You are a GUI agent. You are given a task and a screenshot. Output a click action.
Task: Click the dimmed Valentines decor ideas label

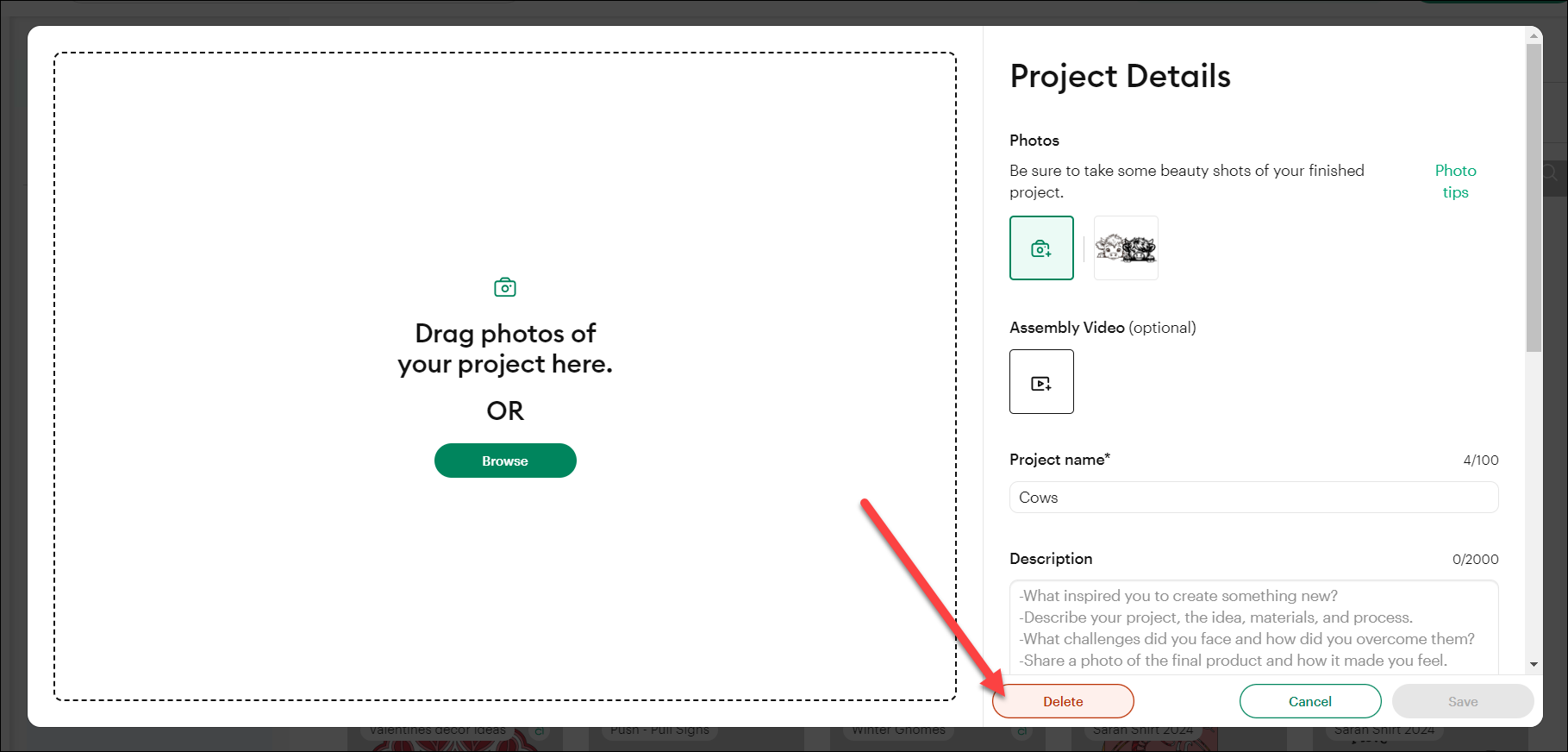[x=438, y=731]
